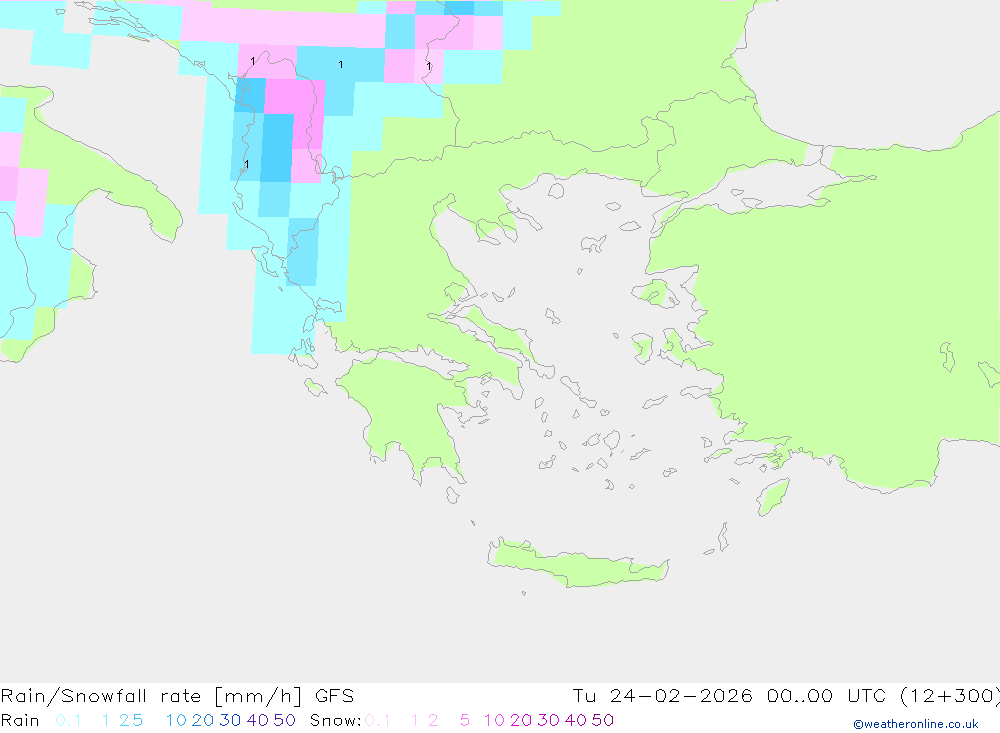Select the Rain 40 legend color value
The image size is (1000, 733).
[258, 720]
